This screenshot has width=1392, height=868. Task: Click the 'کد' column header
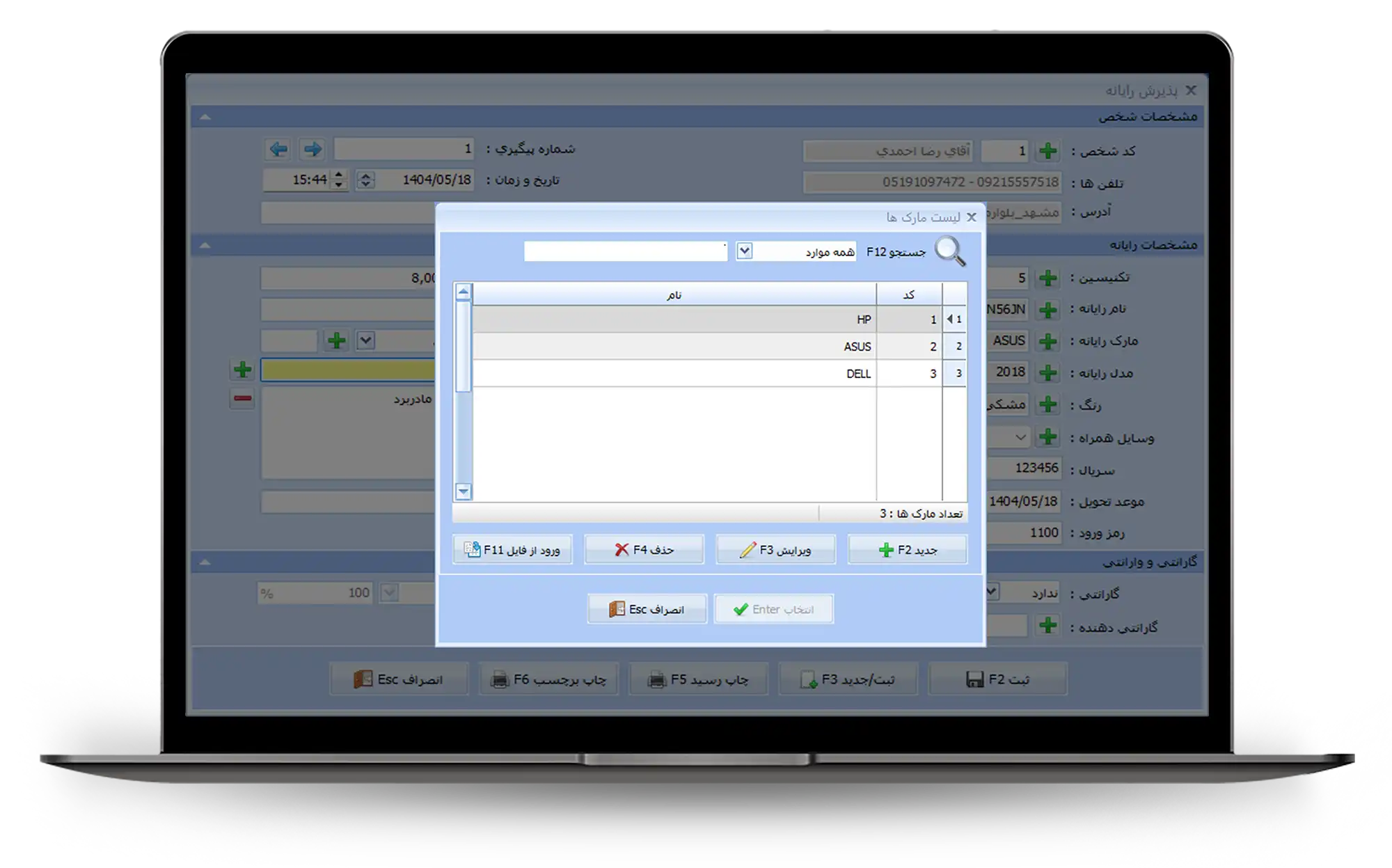(909, 294)
